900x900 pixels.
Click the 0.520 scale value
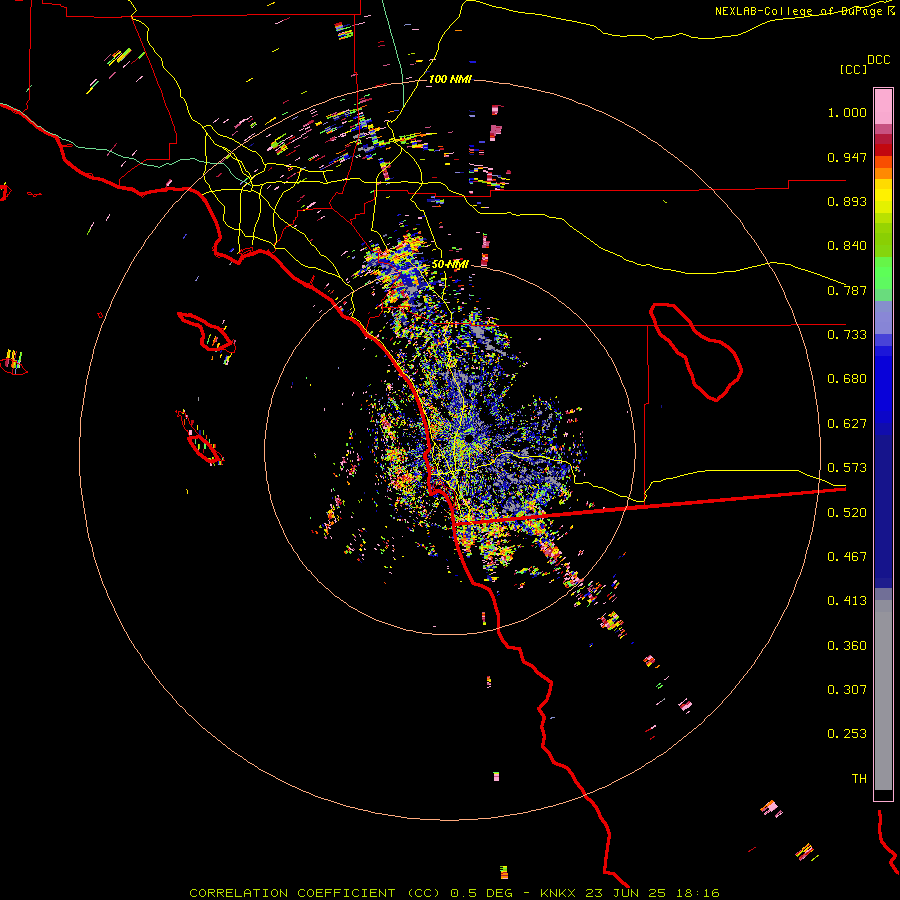pyautogui.click(x=847, y=513)
